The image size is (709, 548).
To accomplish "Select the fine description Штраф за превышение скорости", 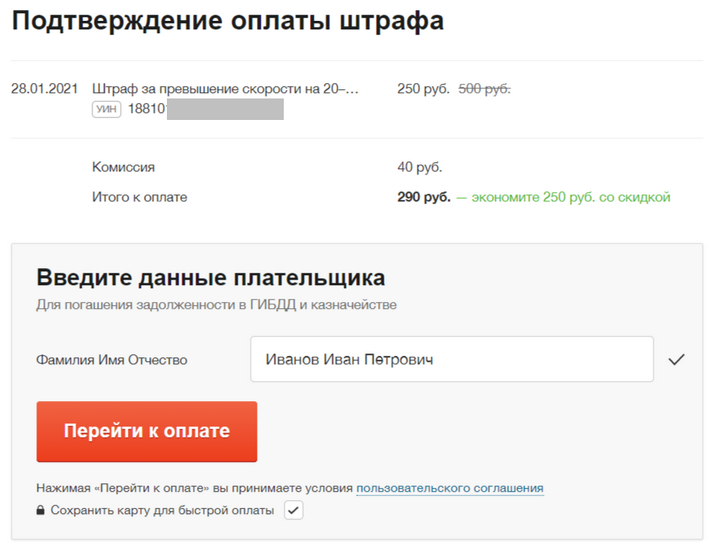I will (225, 89).
